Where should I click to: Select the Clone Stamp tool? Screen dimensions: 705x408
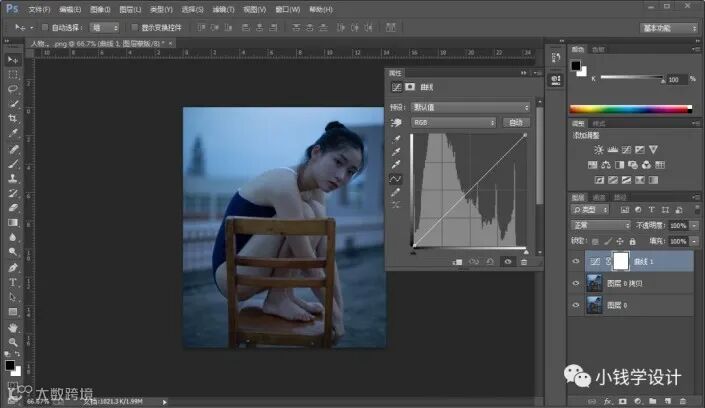(13, 178)
